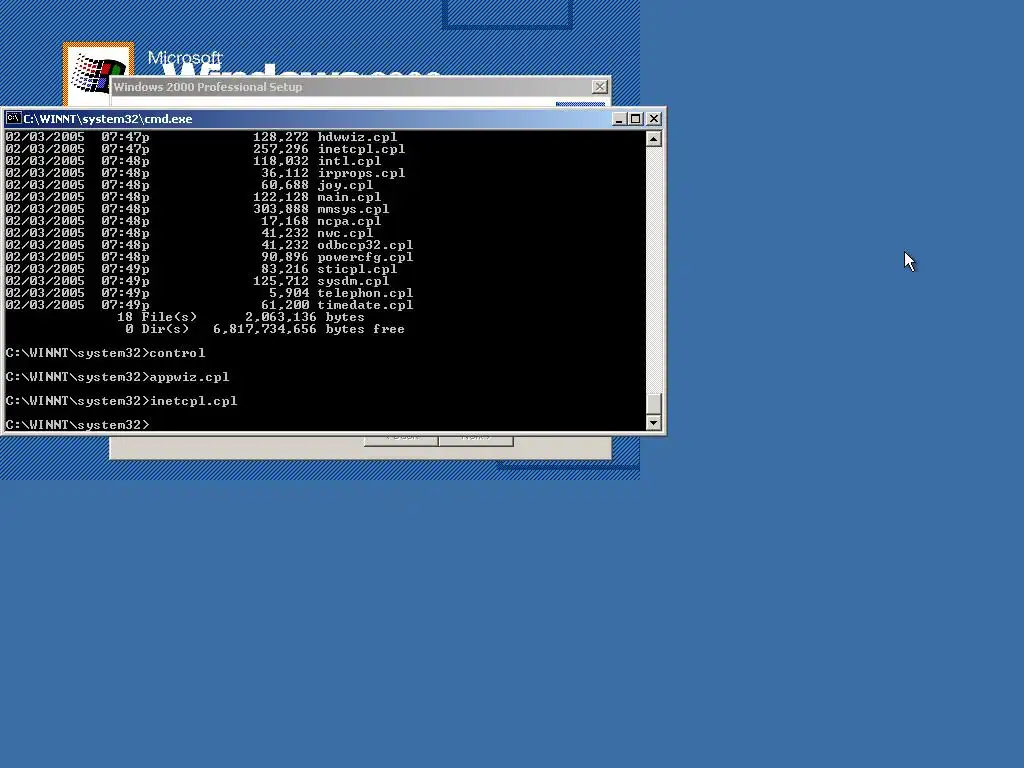Click the ncpa.cpl file name
The image size is (1024, 768).
[349, 221]
